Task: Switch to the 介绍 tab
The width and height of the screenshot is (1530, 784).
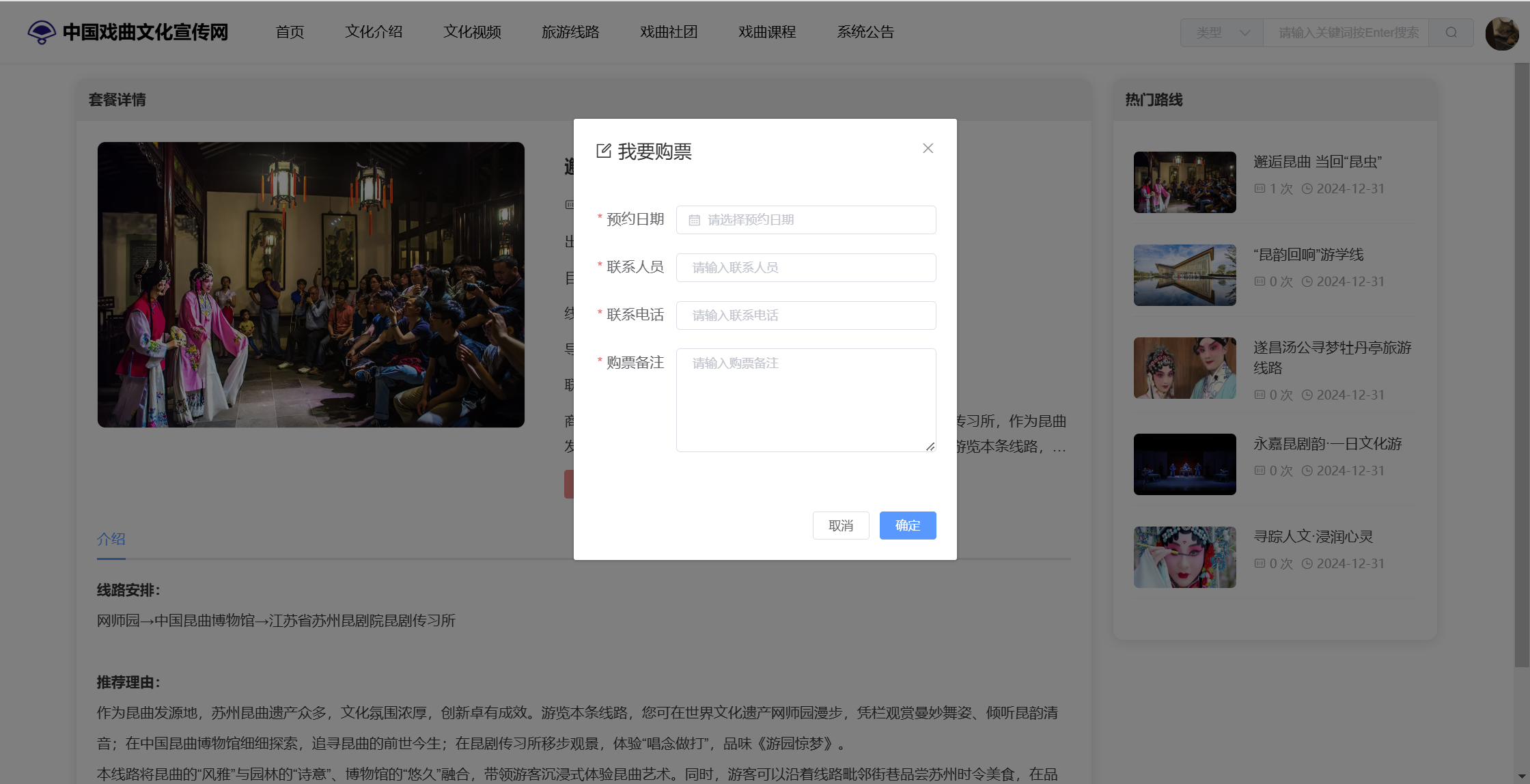Action: pos(111,539)
